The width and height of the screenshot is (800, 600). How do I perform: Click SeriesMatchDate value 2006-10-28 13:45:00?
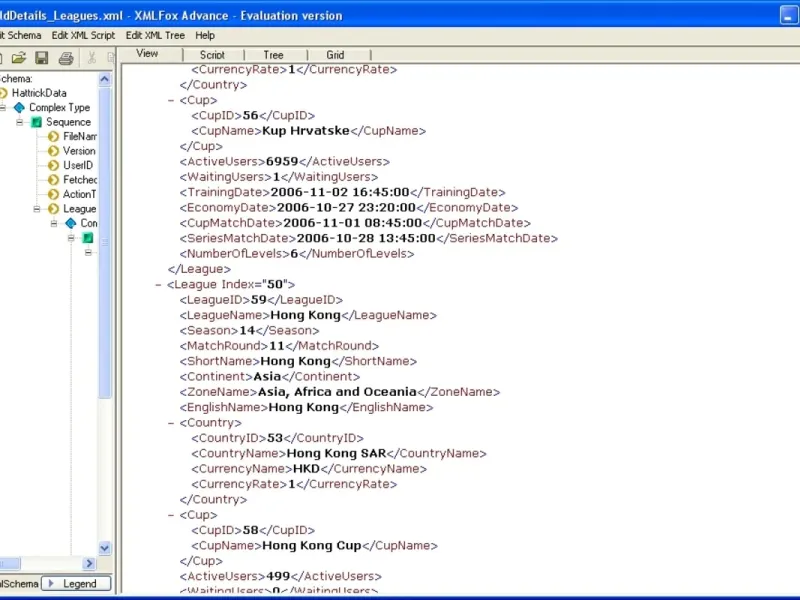pyautogui.click(x=366, y=238)
